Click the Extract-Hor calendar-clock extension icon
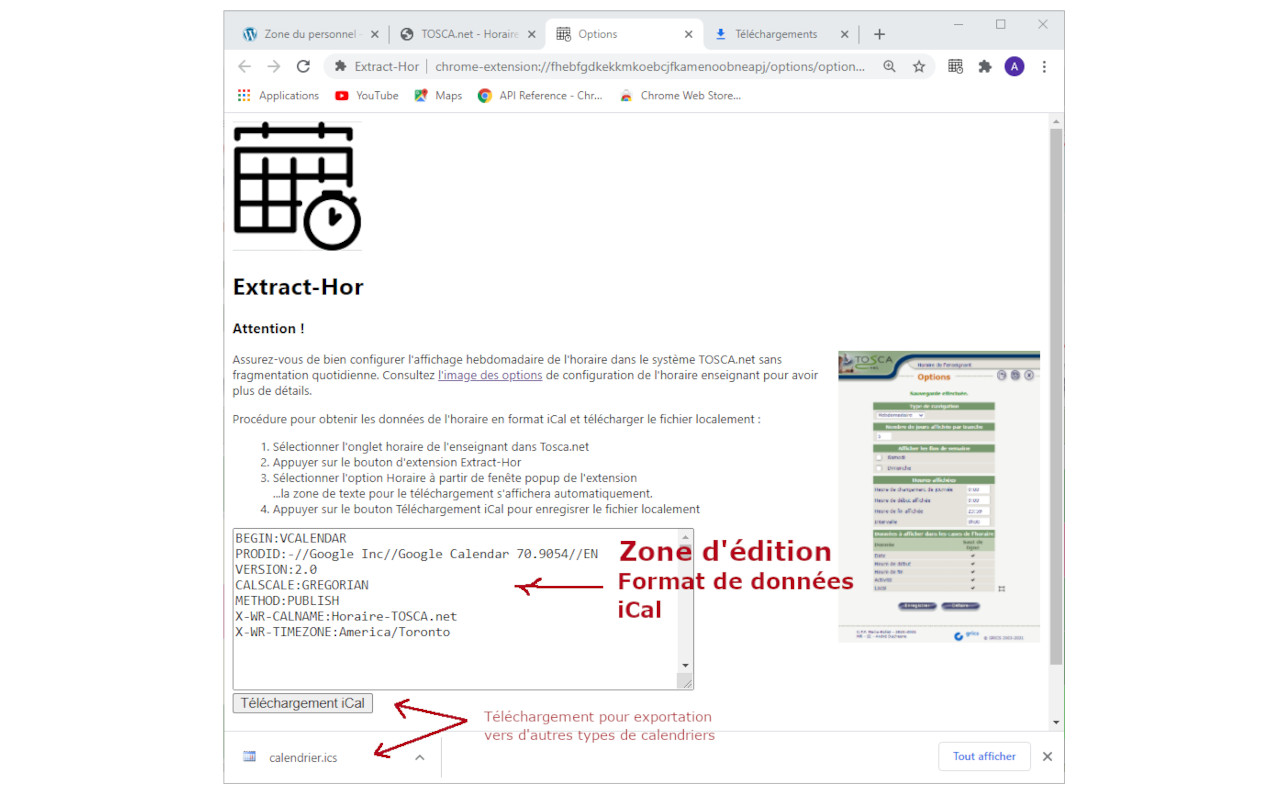 click(955, 66)
